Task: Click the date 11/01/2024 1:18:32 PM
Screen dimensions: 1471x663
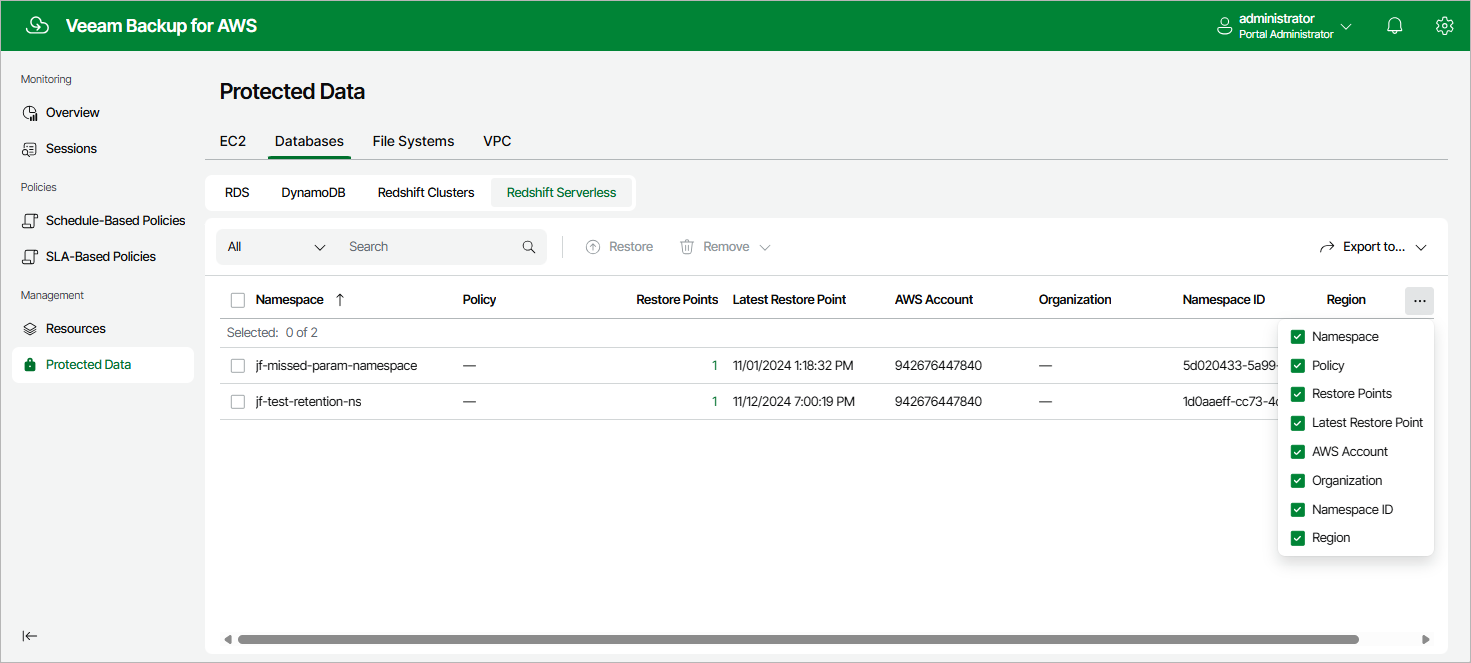Action: 793,366
